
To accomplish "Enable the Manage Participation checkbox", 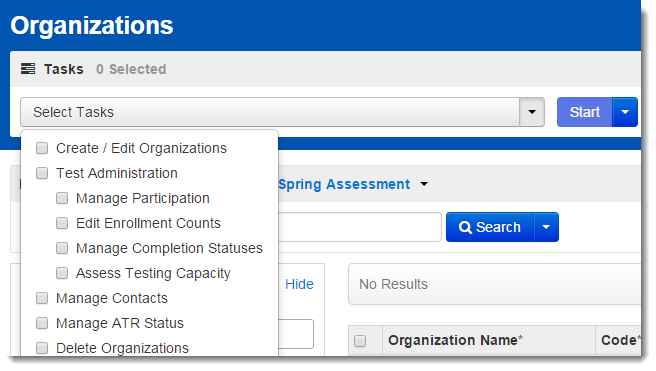I will click(62, 198).
